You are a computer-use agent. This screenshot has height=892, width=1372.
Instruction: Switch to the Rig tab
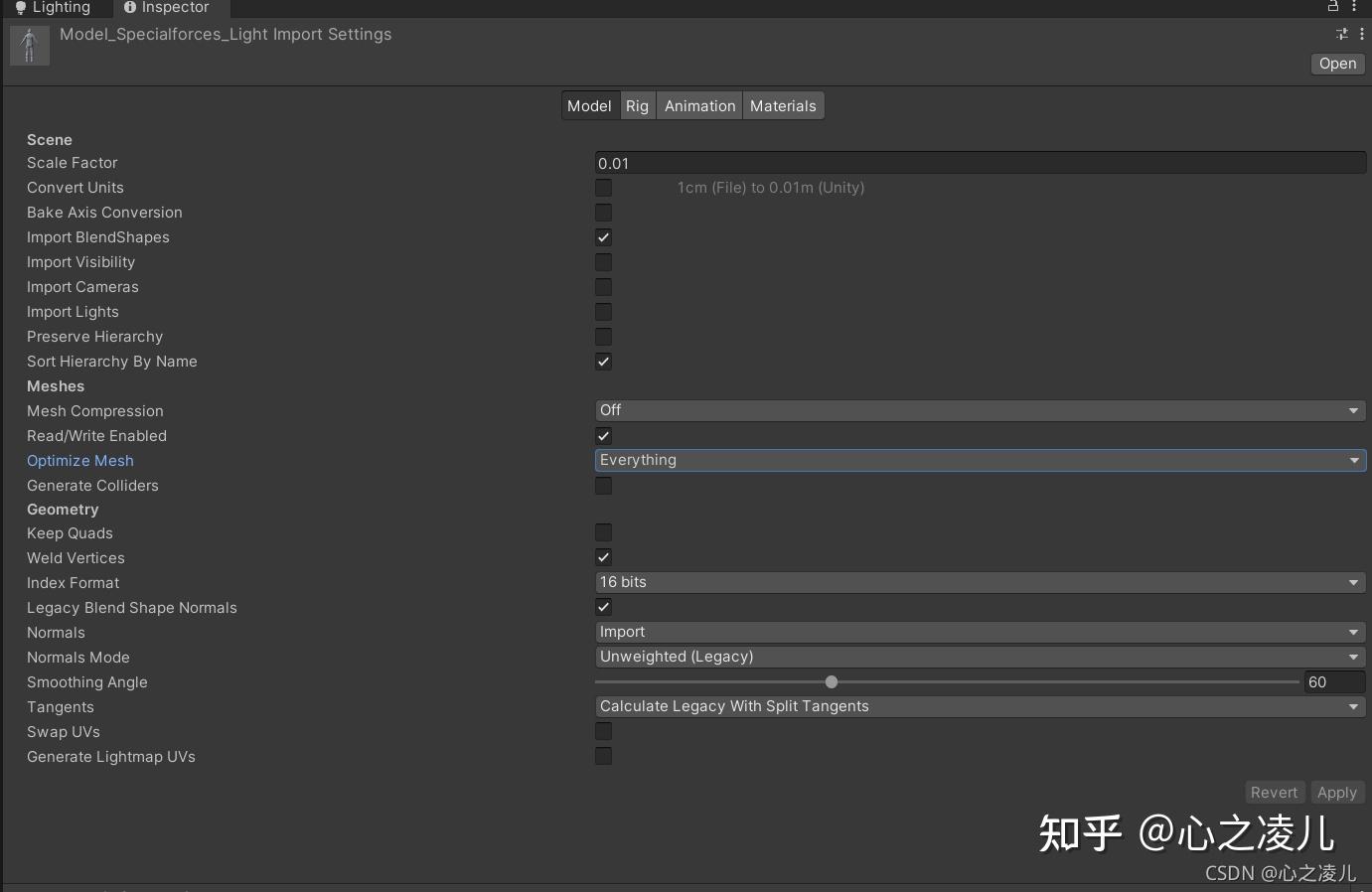click(x=637, y=105)
